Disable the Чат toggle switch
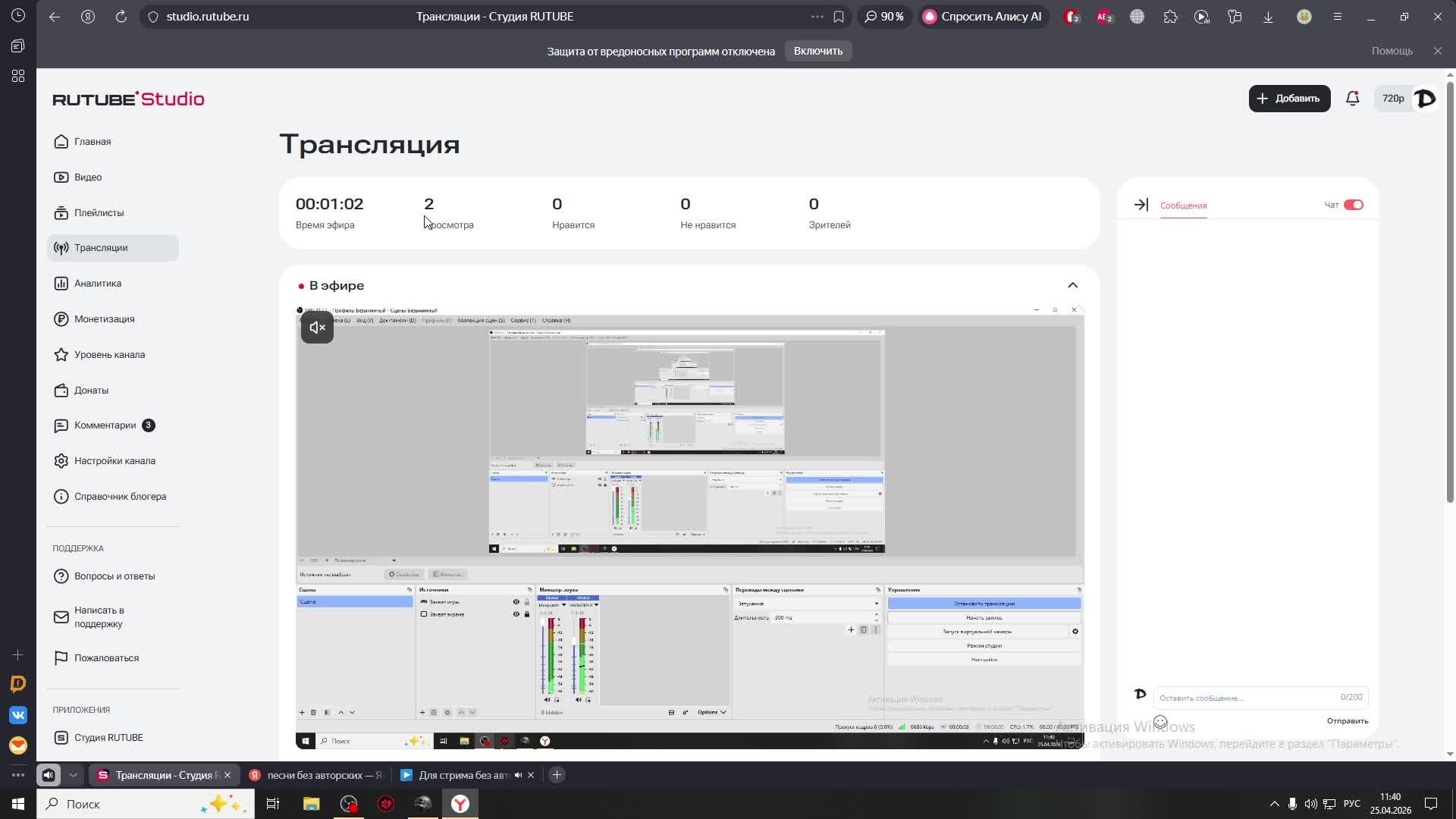This screenshot has width=1456, height=819. [1353, 205]
